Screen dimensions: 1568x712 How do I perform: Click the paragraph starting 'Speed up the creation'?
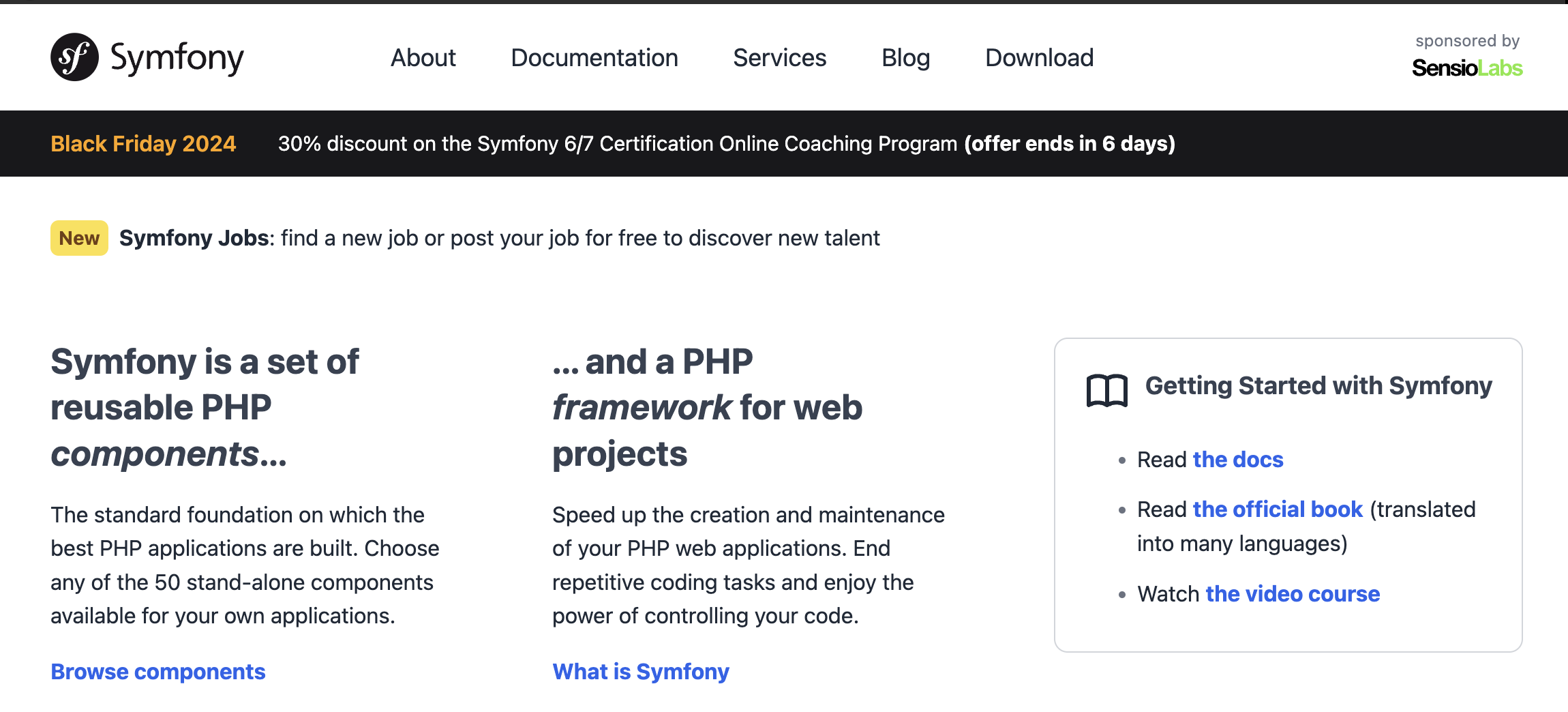pyautogui.click(x=749, y=565)
